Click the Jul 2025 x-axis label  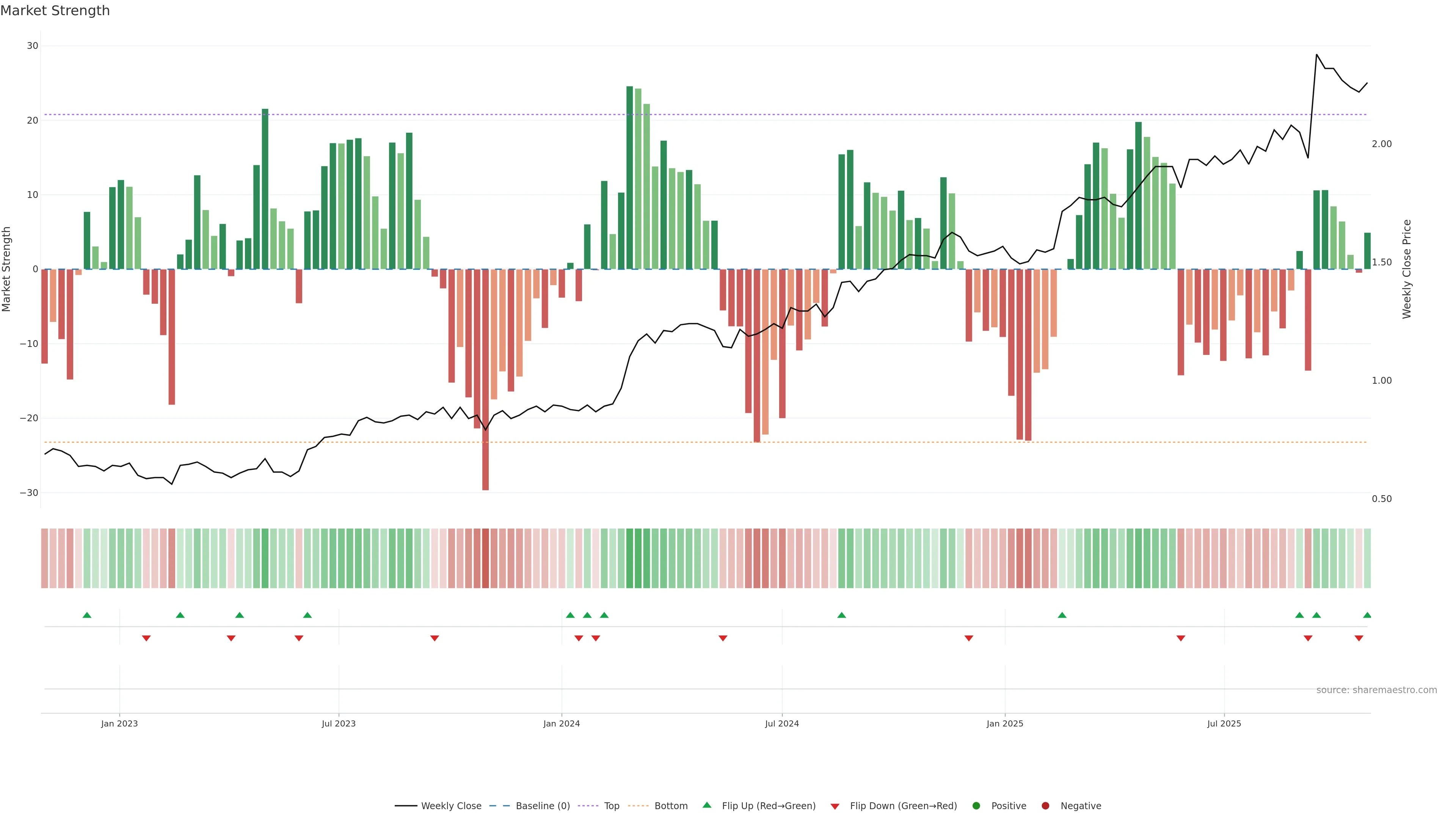(1224, 723)
